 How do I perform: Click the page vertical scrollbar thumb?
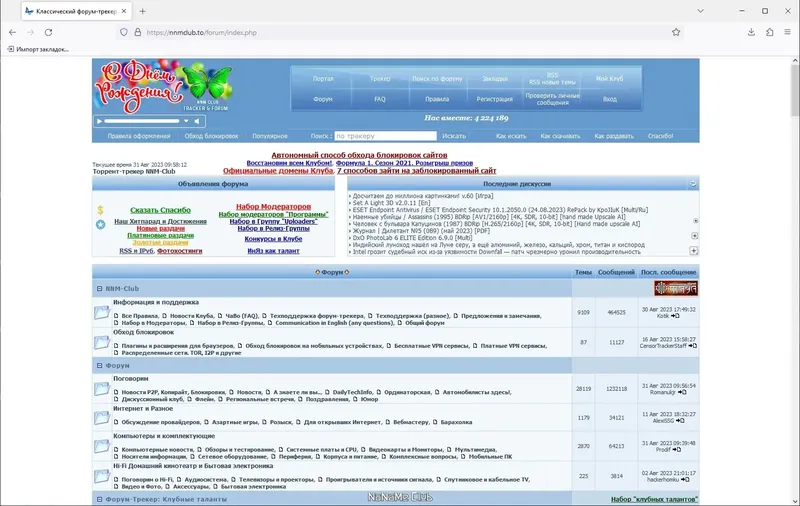point(795,89)
